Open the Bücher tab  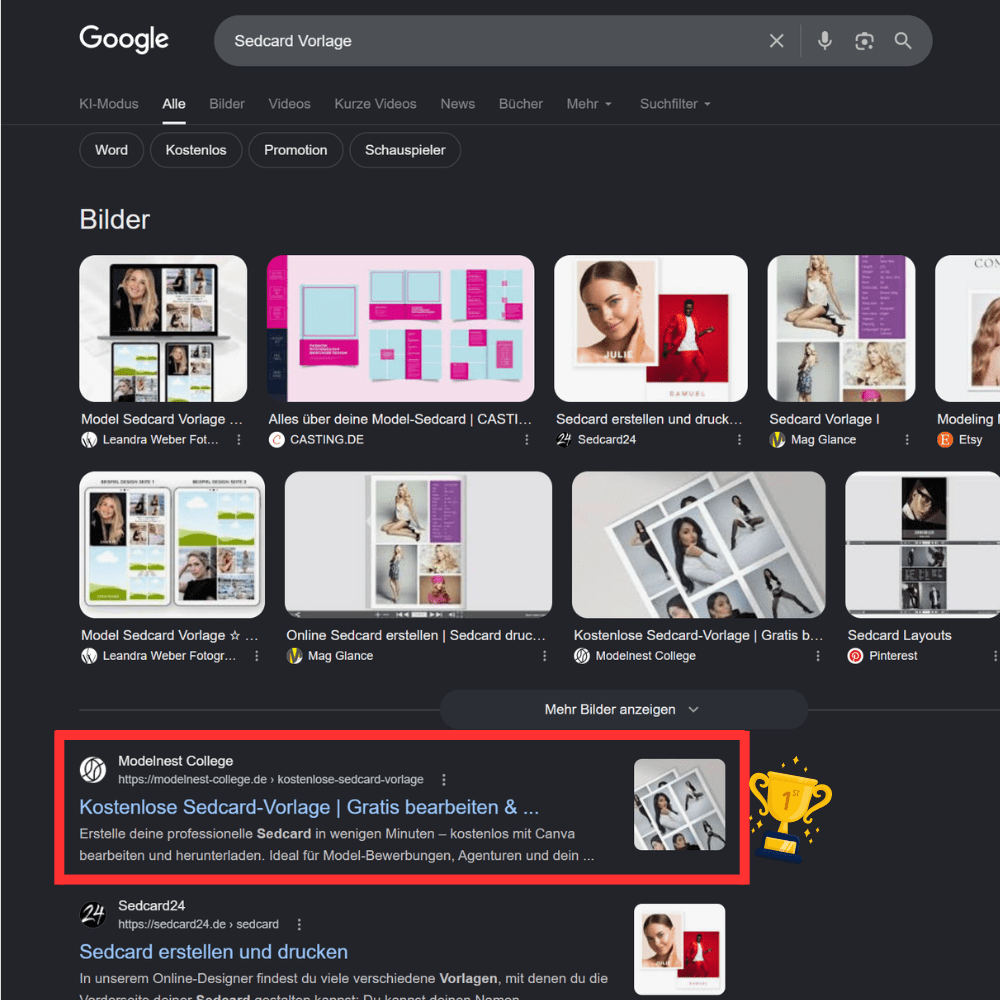520,103
